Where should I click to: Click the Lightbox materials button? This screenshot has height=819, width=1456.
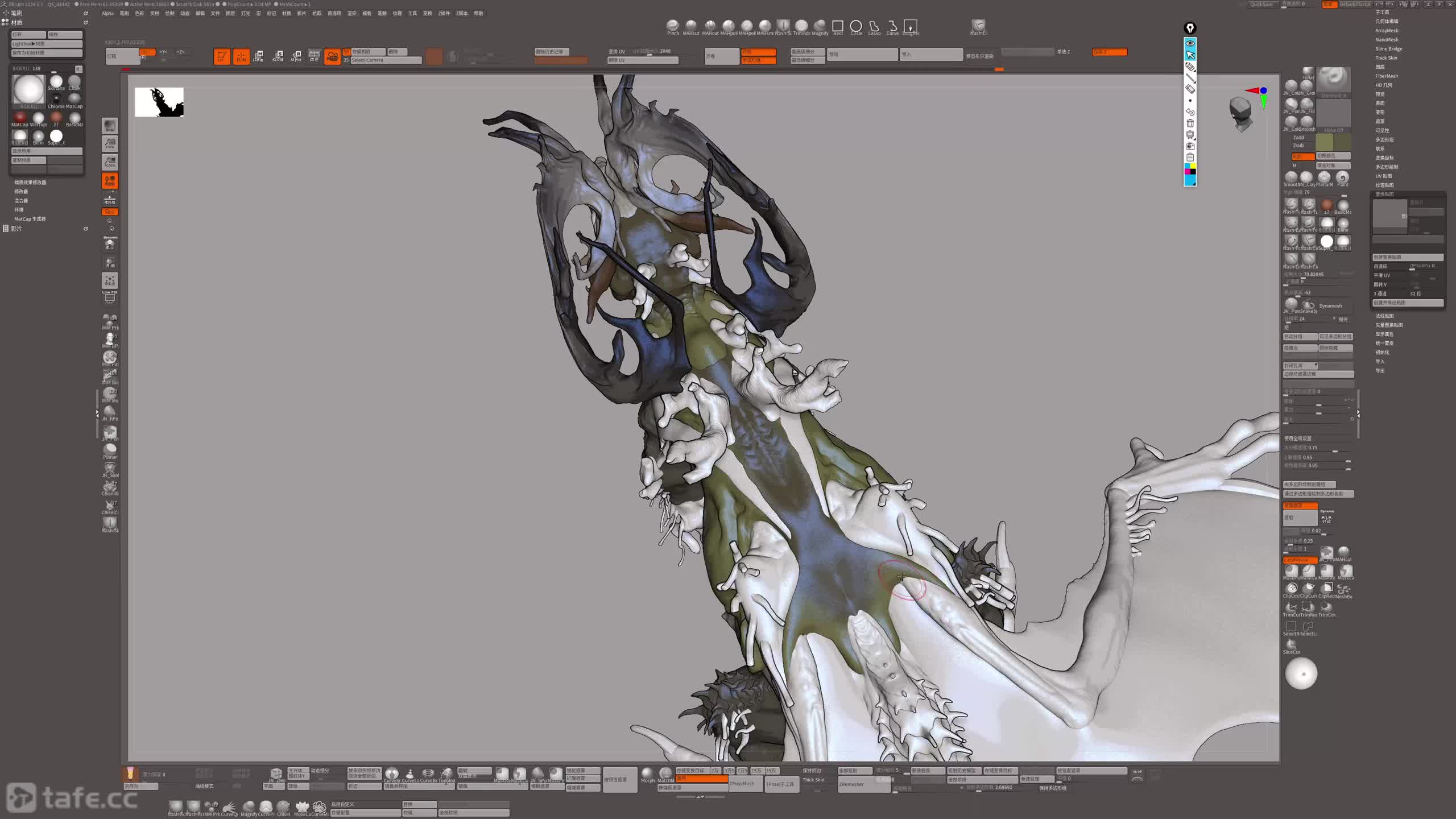[47, 44]
